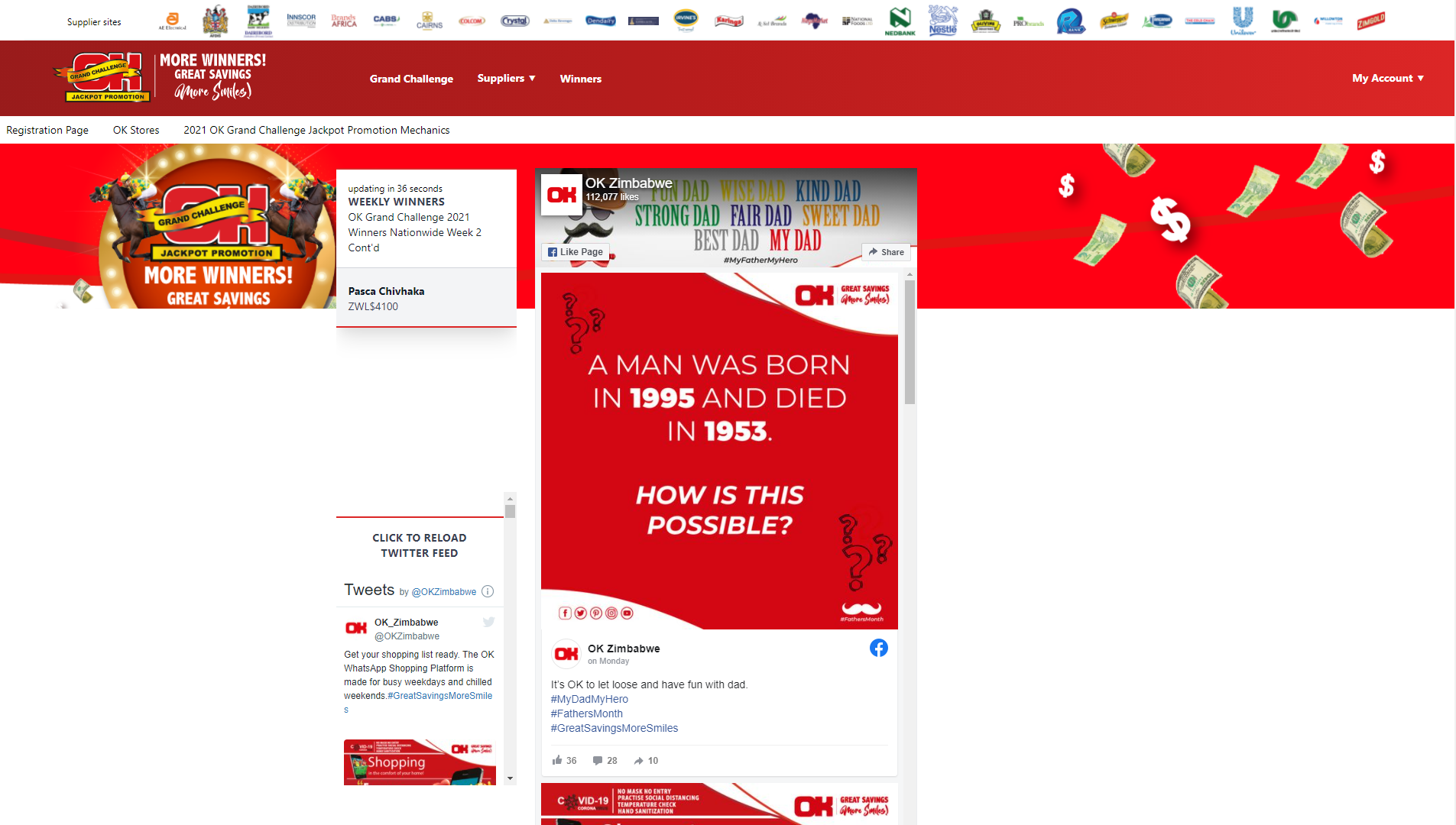Click the thumbs-up likes icon under the post
The image size is (1456, 825).
[x=557, y=760]
